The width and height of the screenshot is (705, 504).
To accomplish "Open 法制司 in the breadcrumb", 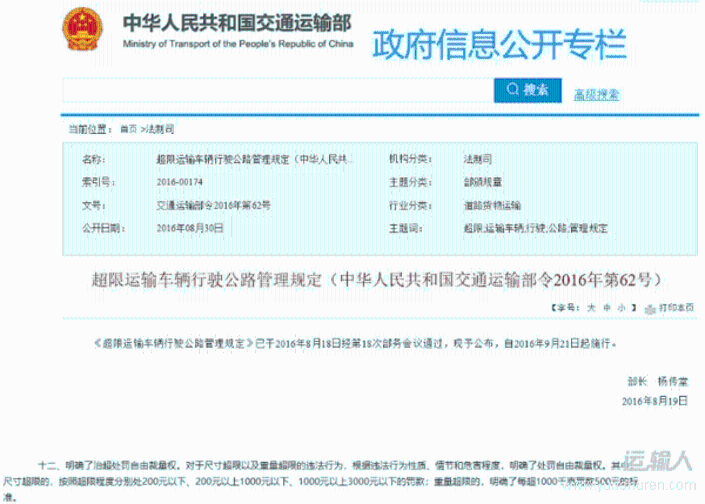I will (x=160, y=129).
